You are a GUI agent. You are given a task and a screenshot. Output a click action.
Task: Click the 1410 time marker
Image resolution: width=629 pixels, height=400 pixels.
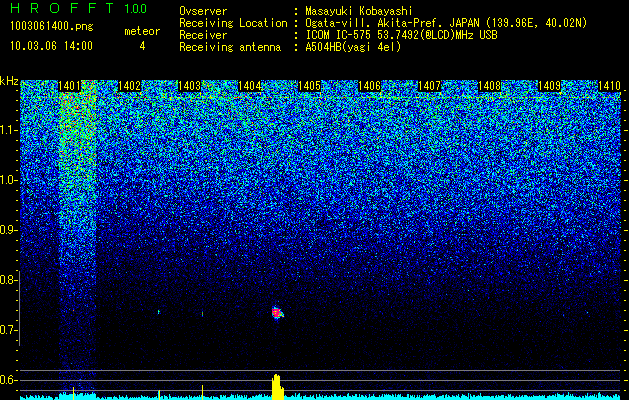(609, 86)
